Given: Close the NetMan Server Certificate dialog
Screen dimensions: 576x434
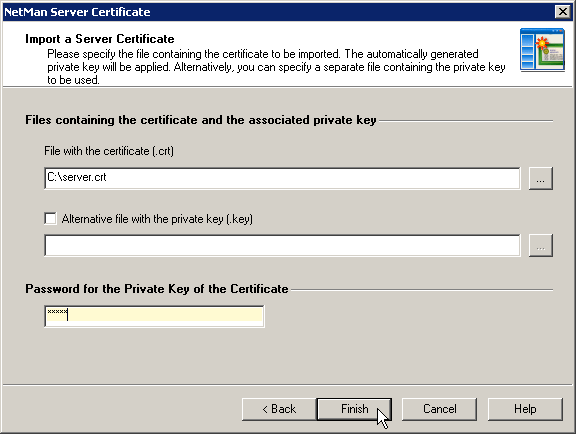Looking at the screenshot, I should pos(563,12).
